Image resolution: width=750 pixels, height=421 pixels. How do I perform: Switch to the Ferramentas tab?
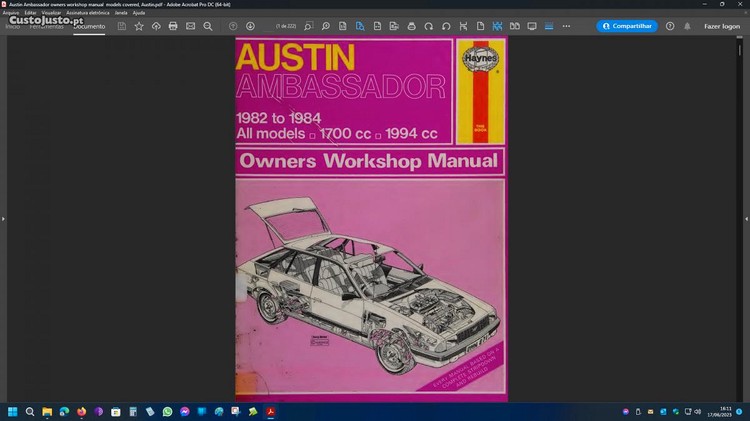[48, 26]
